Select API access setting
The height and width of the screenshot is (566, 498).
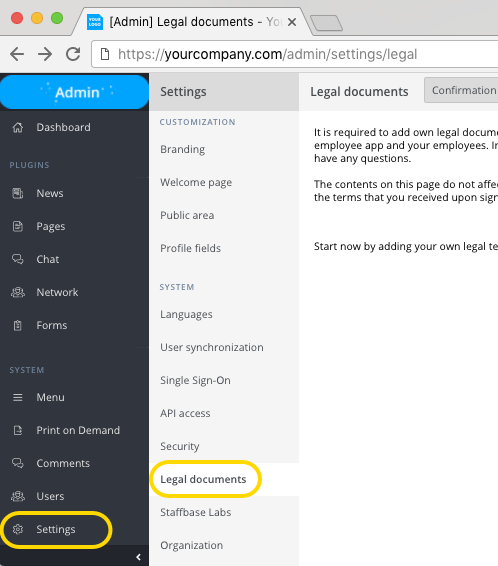click(224, 413)
